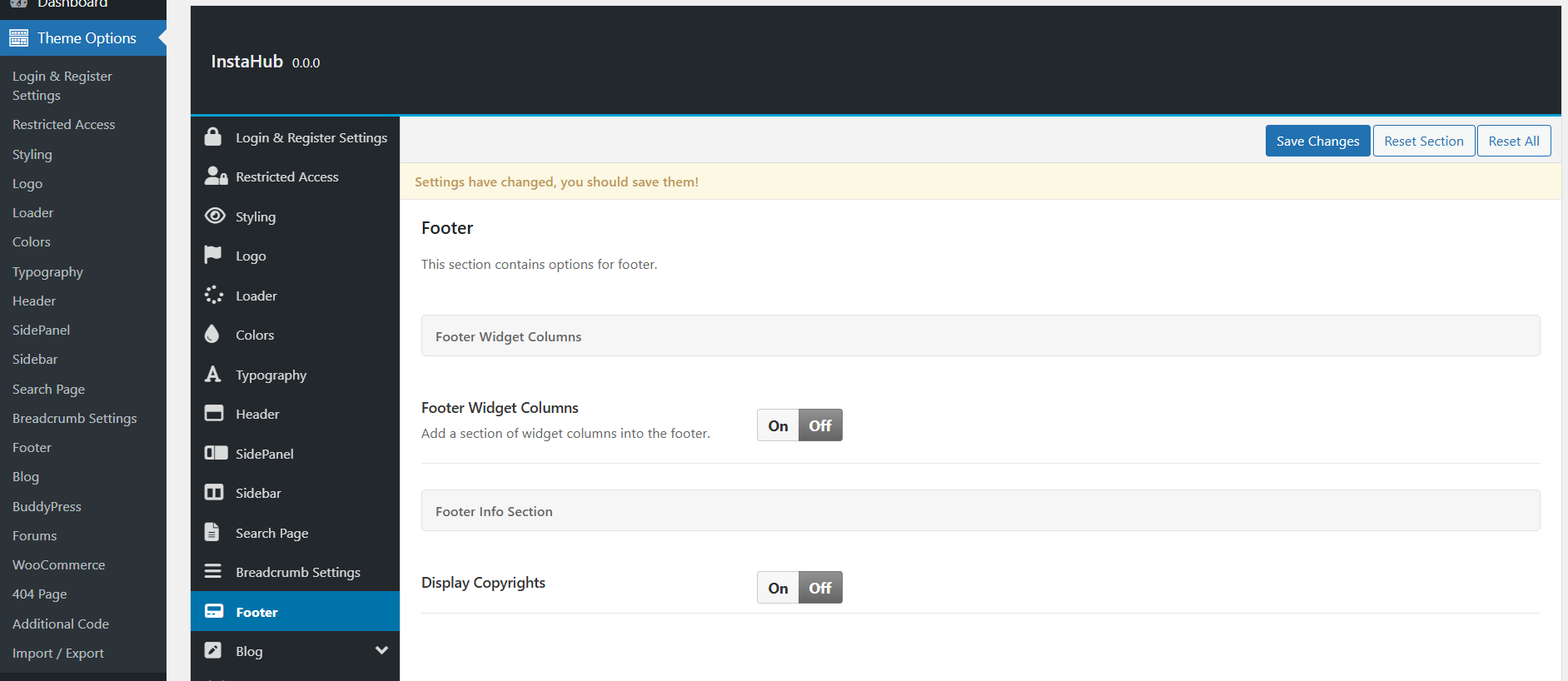
Task: Set Display Copyrights toggle to Off
Action: click(x=820, y=588)
